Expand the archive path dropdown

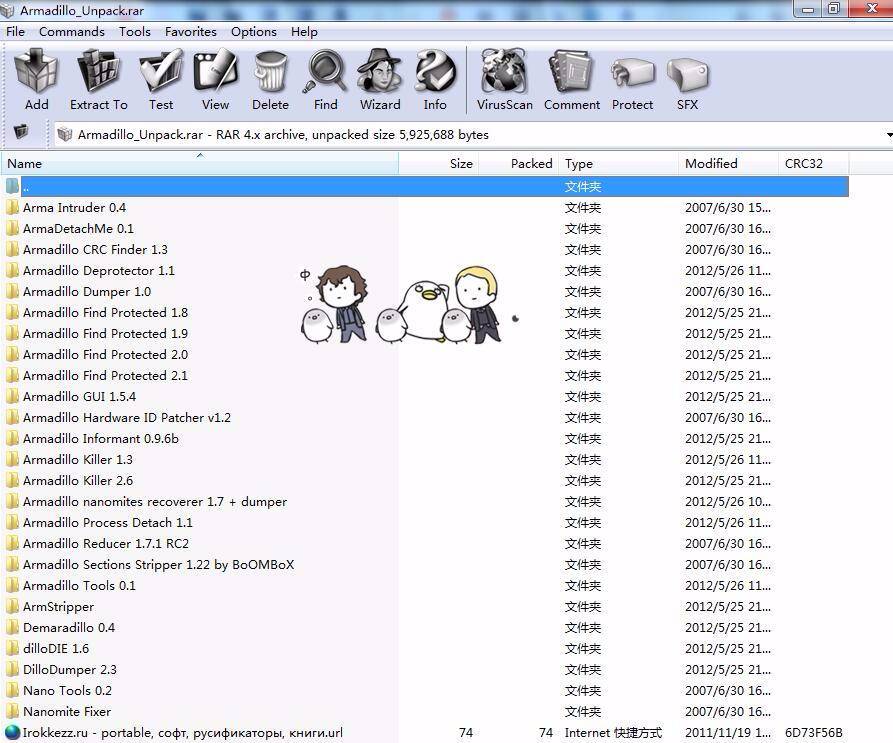click(888, 135)
